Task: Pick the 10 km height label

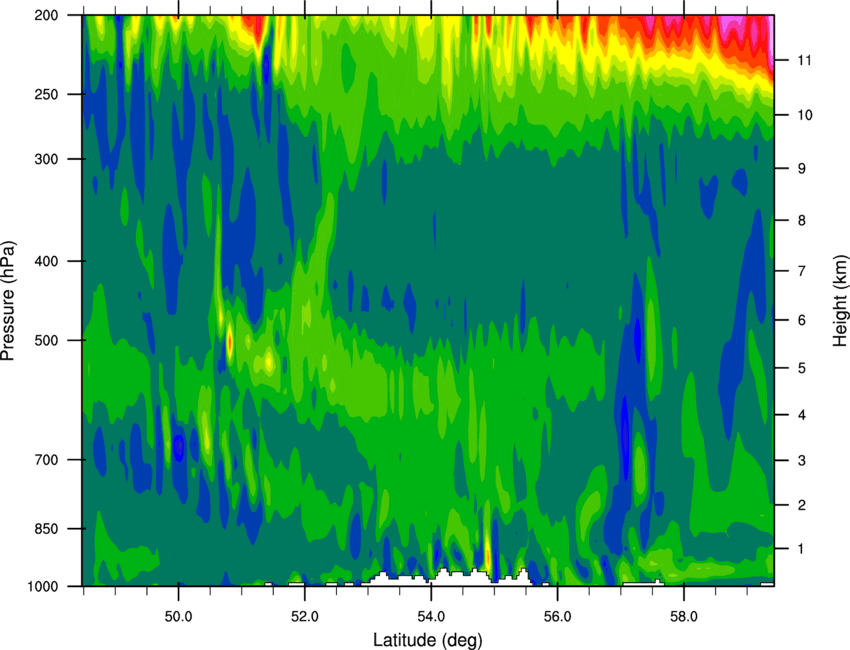Action: [804, 115]
